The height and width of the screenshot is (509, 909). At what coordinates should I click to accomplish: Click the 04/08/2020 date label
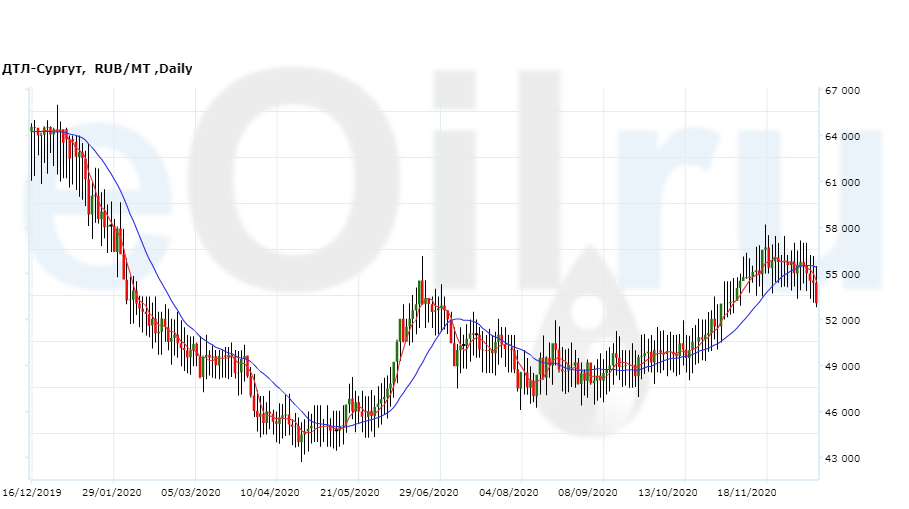coord(509,492)
